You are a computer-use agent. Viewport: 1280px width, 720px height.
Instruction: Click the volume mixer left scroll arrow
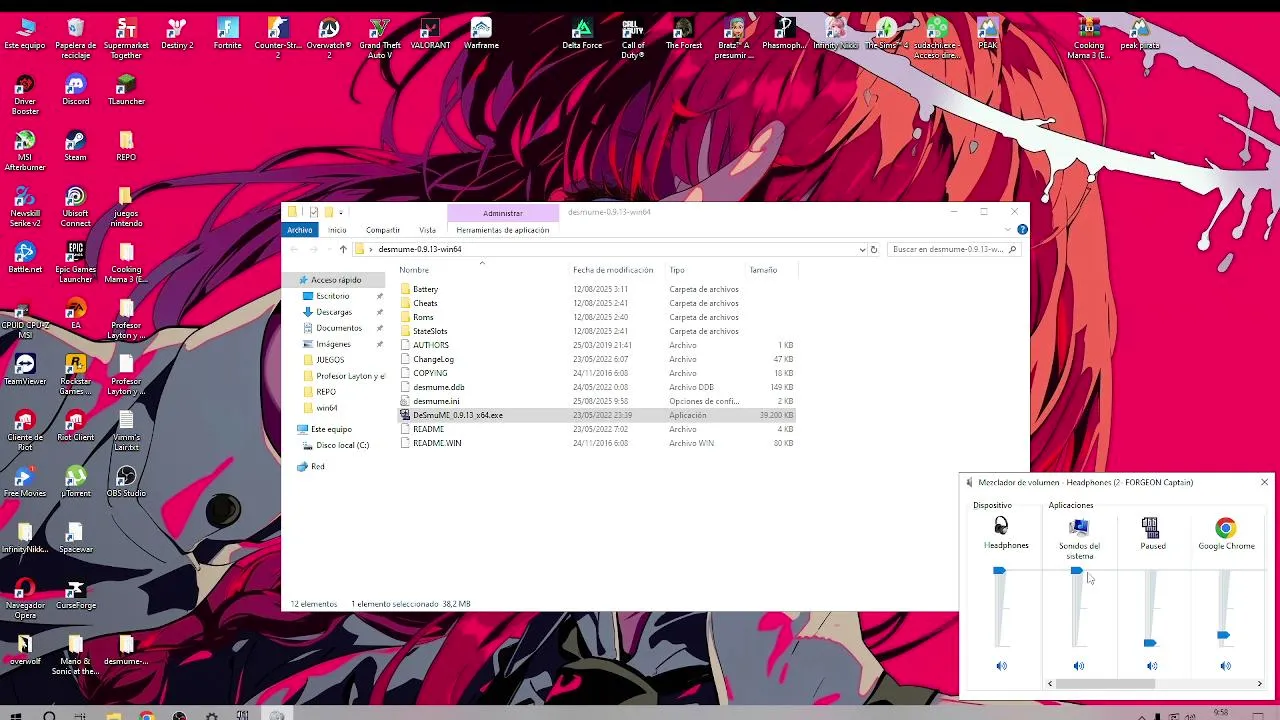coord(1050,684)
